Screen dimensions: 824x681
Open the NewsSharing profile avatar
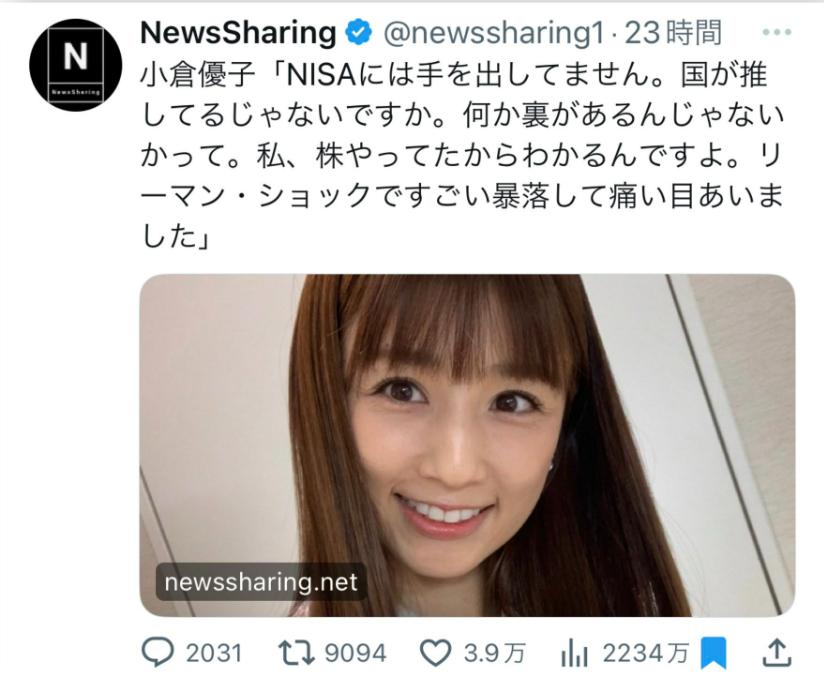pos(75,65)
